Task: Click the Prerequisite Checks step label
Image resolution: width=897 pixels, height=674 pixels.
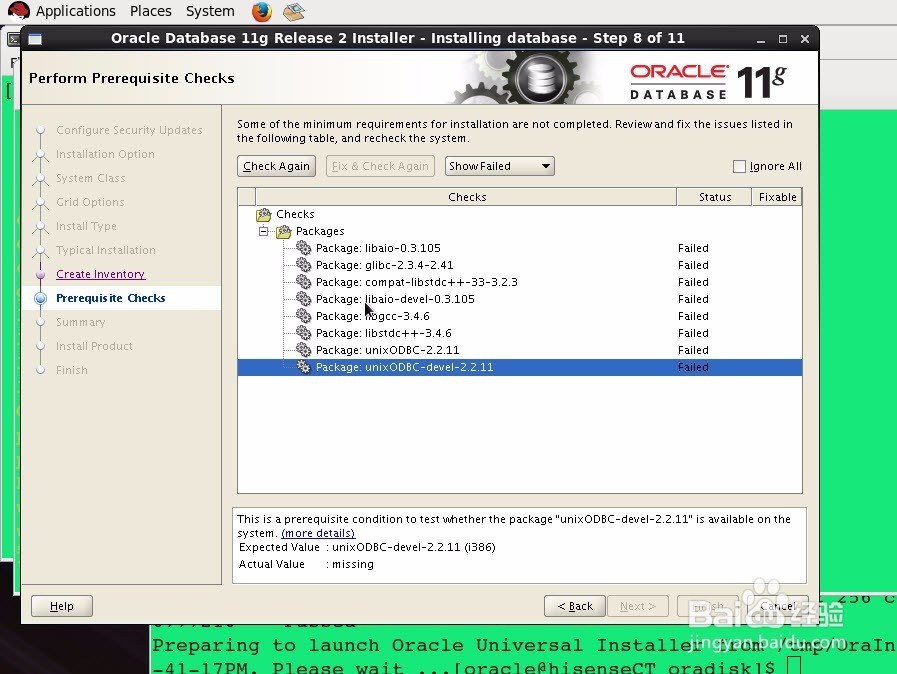Action: (110, 298)
